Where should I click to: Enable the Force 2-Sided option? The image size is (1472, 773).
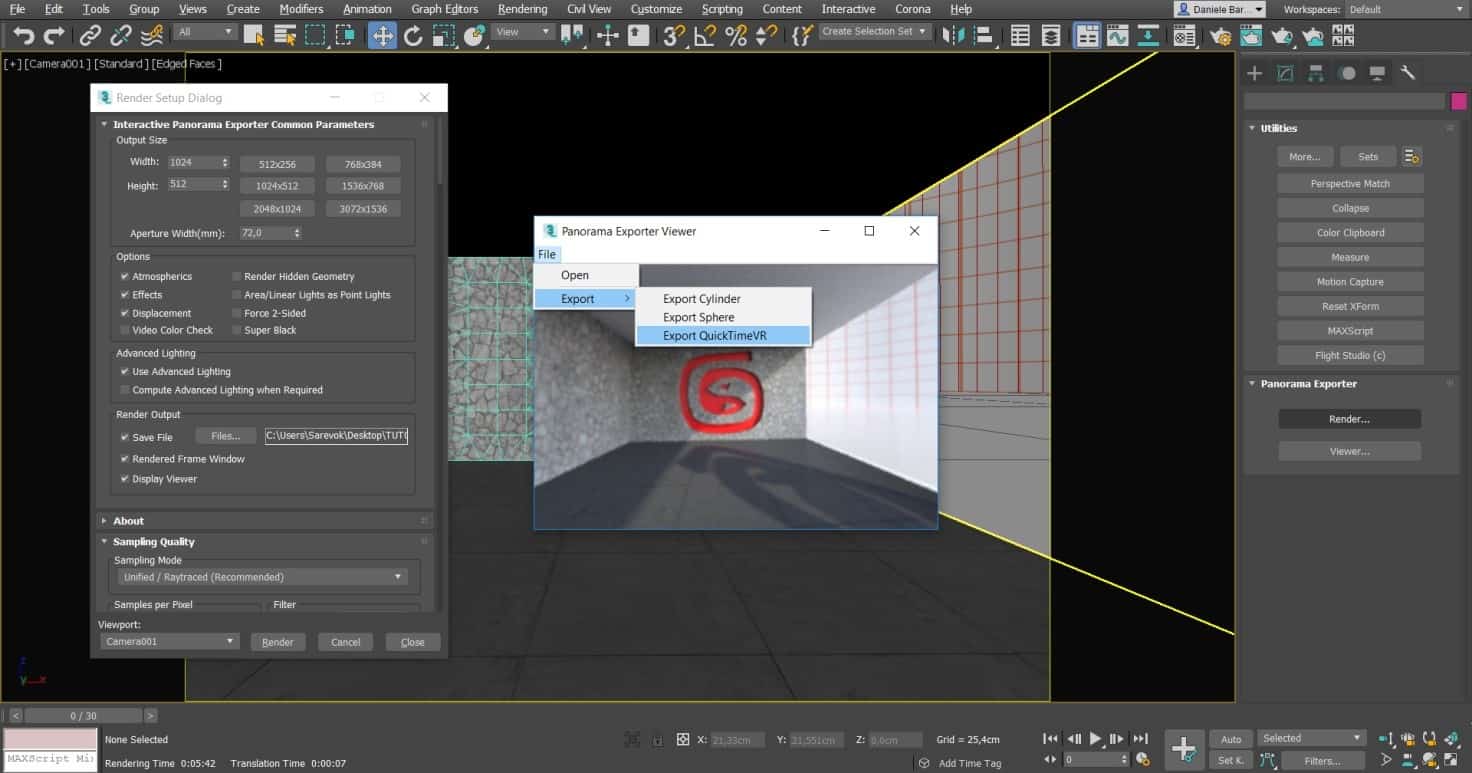pyautogui.click(x=237, y=313)
